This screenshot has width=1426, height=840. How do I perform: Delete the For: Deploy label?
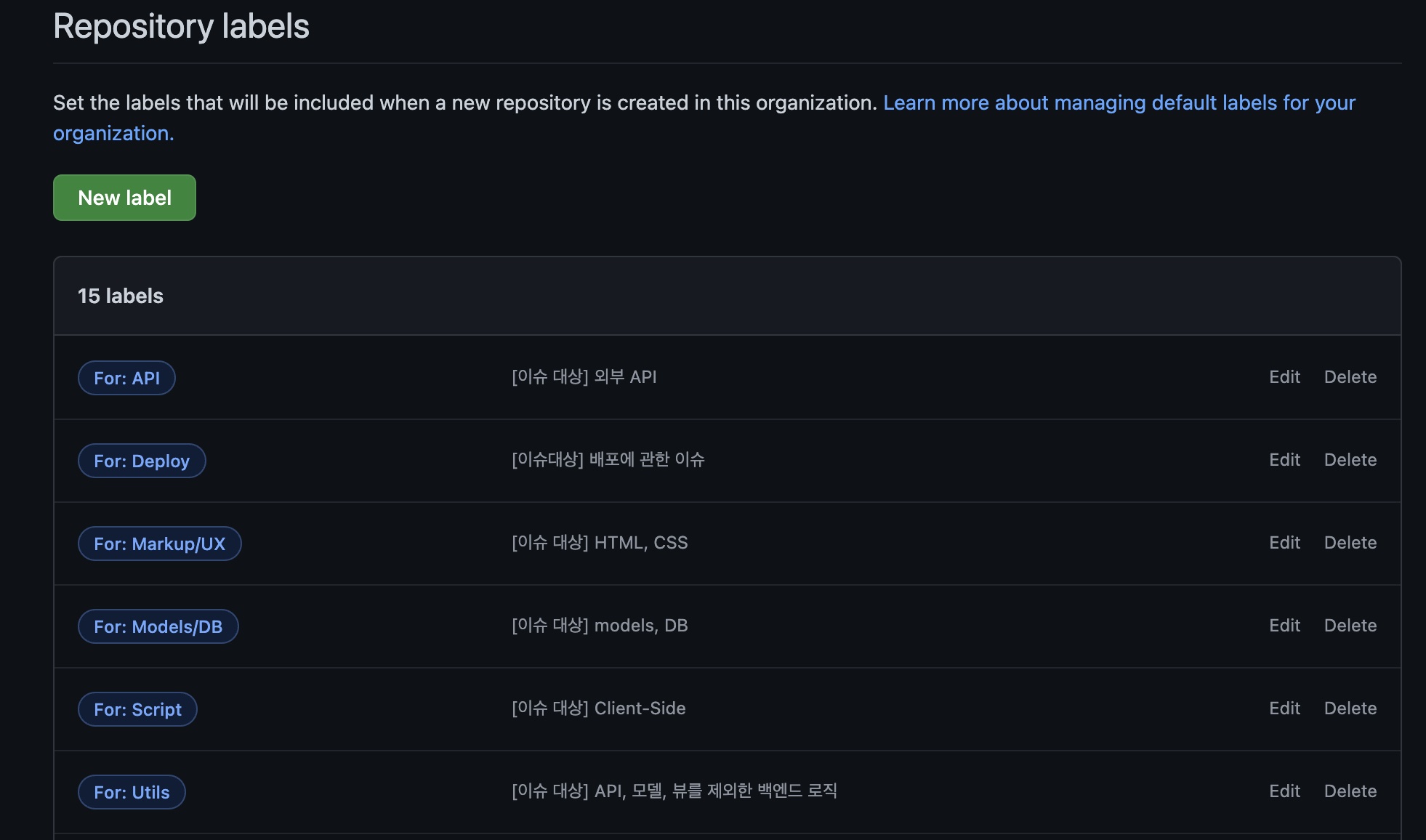pos(1350,460)
